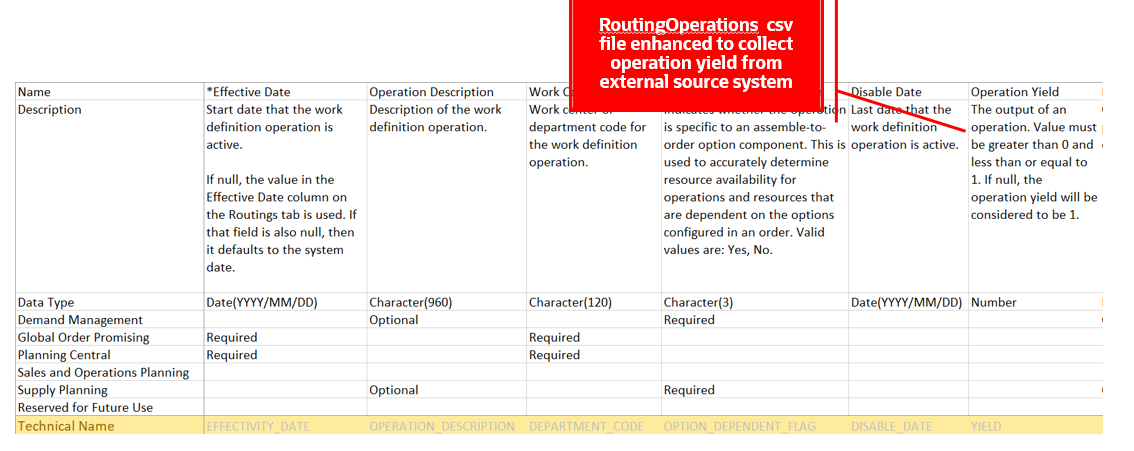Select the 'Character(3)' cell
Viewport: 1134px width, 451px height.
(755, 302)
